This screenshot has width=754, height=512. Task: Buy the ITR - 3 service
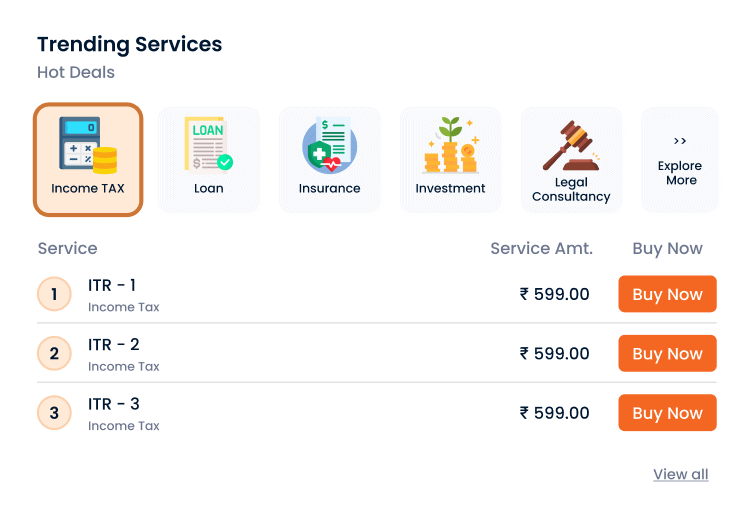pos(667,412)
